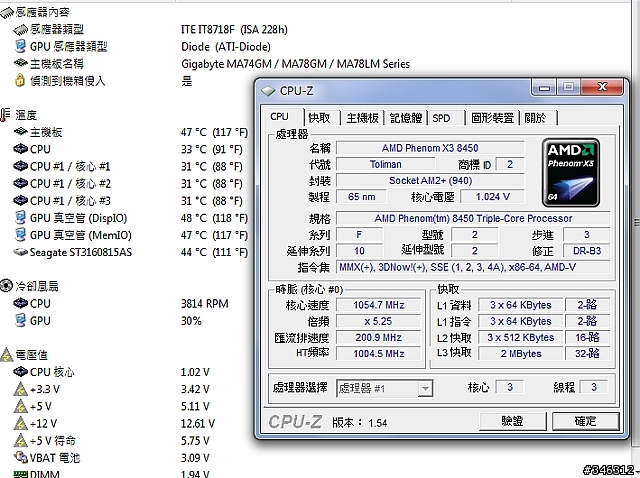Click the padlock icon for 偵測到機箱侵入
This screenshot has height=478, width=640.
pos(20,80)
